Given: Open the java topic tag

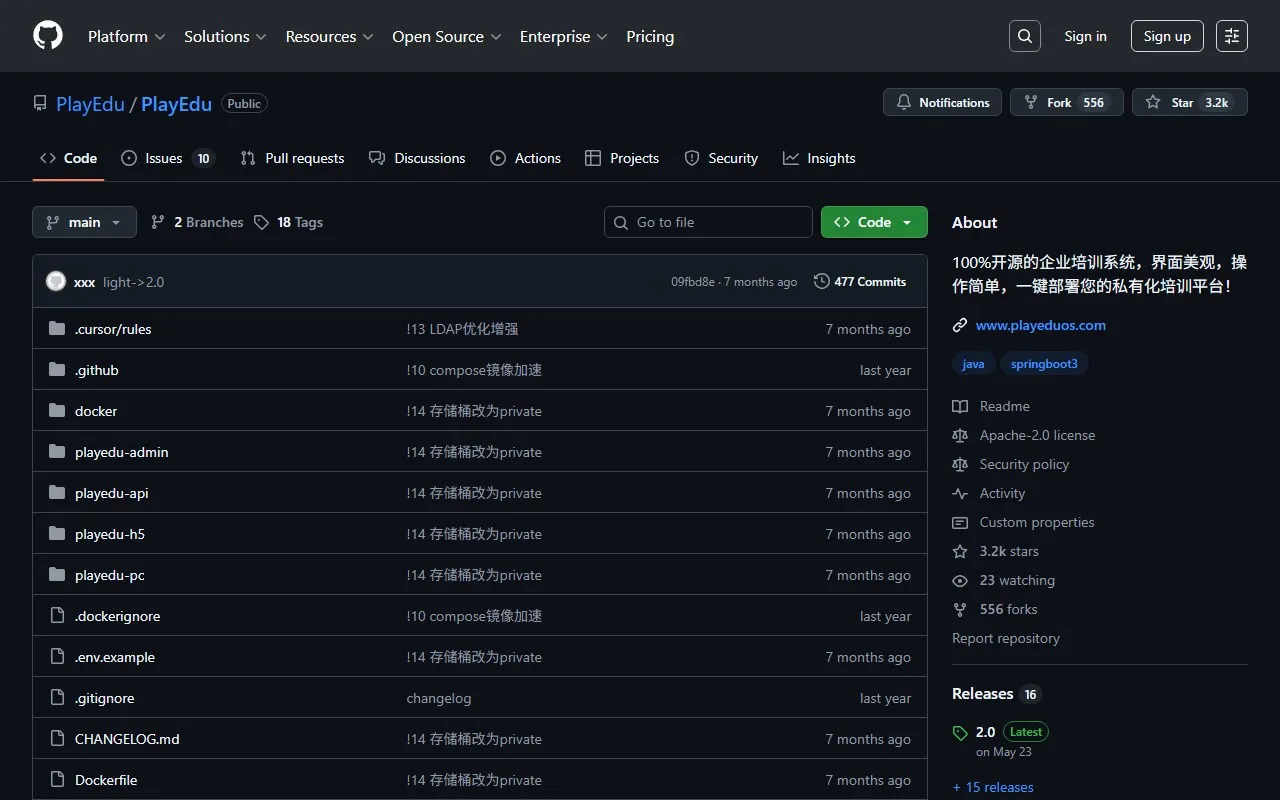Looking at the screenshot, I should (x=973, y=364).
